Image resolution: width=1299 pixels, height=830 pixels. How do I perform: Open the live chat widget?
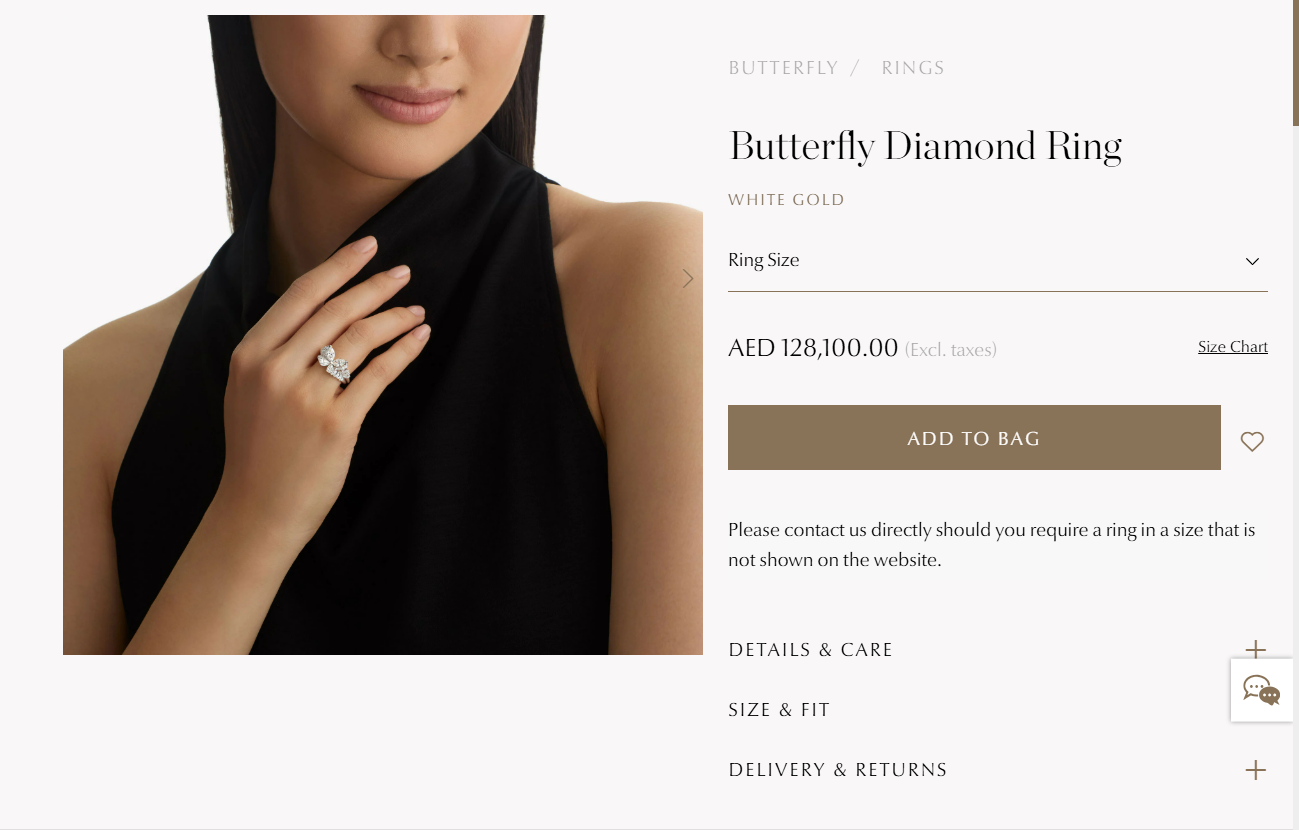[1262, 690]
